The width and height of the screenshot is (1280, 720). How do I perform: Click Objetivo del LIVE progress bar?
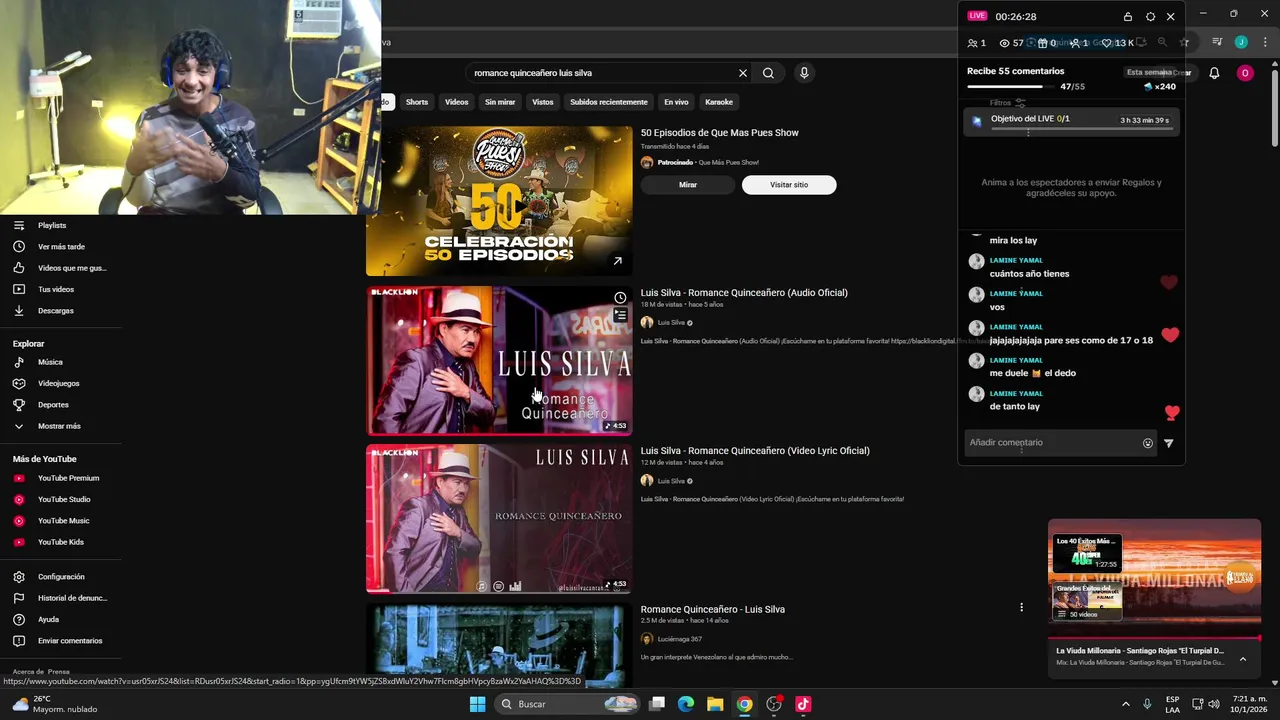click(1084, 130)
